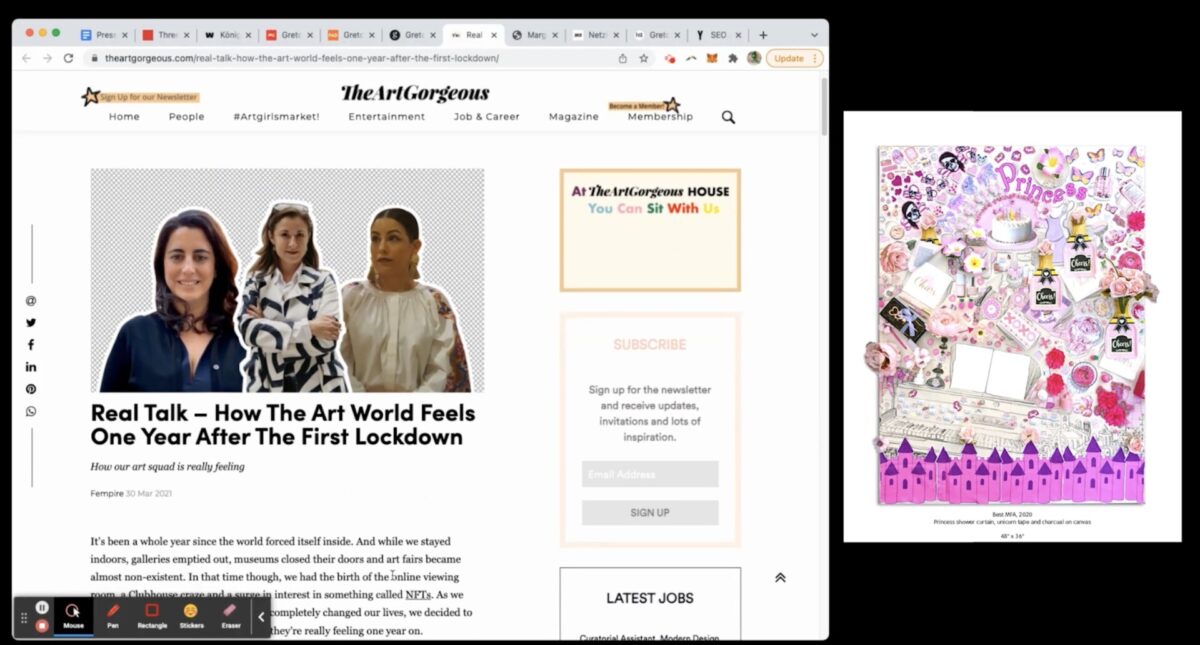Switch to the 'Marg' tab
The height and width of the screenshot is (645, 1200).
coord(535,35)
